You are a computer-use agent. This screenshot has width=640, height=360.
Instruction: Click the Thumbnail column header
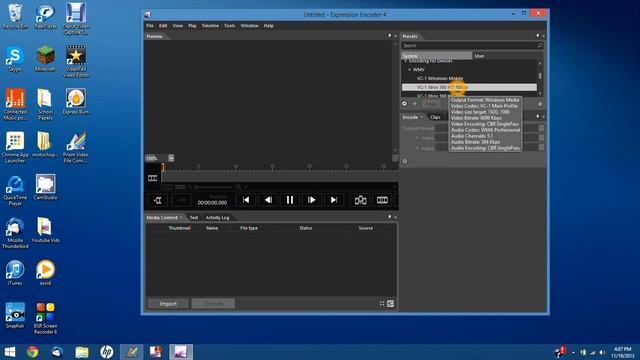click(180, 228)
